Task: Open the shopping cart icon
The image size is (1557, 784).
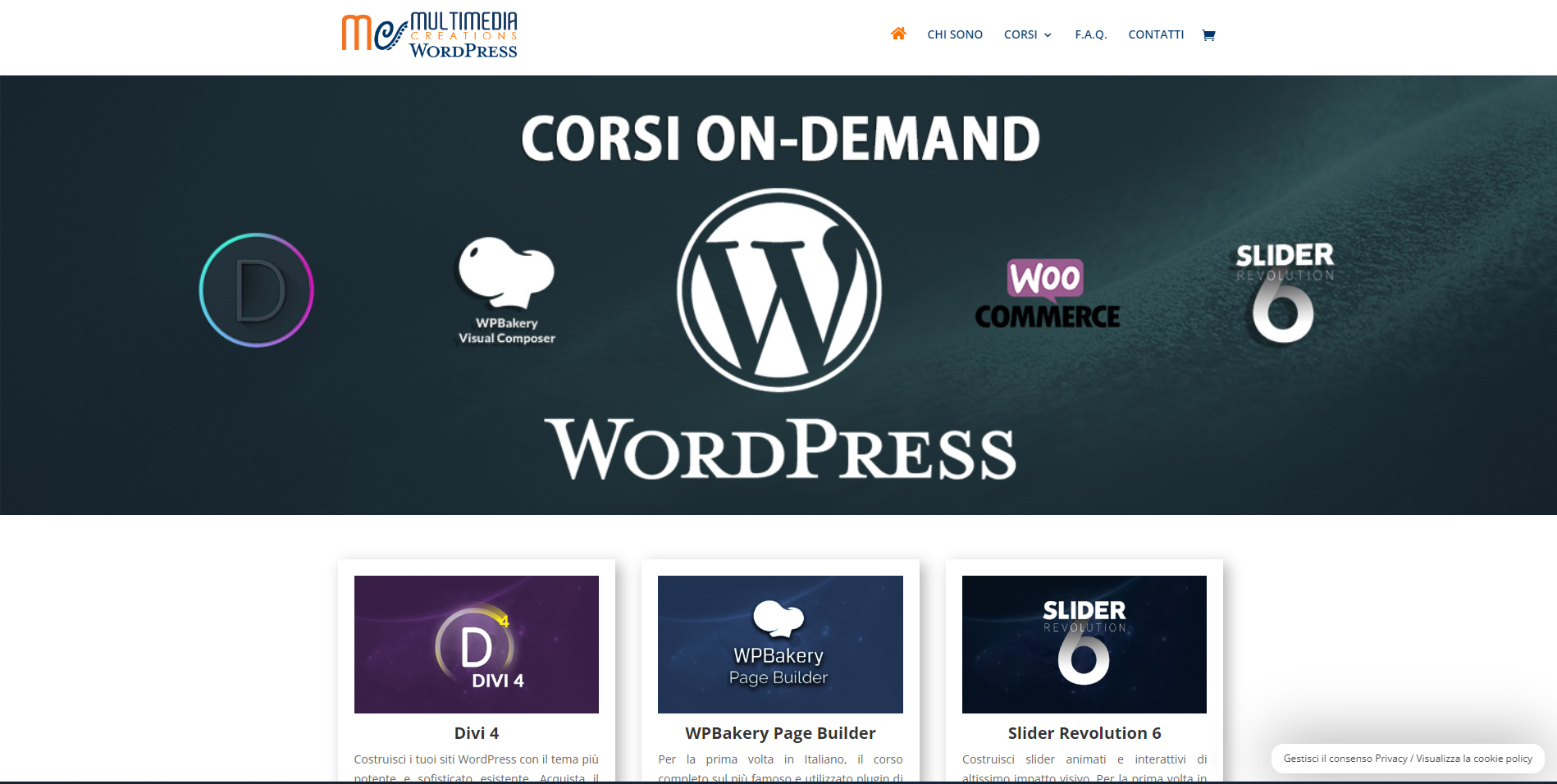Action: pyautogui.click(x=1208, y=34)
